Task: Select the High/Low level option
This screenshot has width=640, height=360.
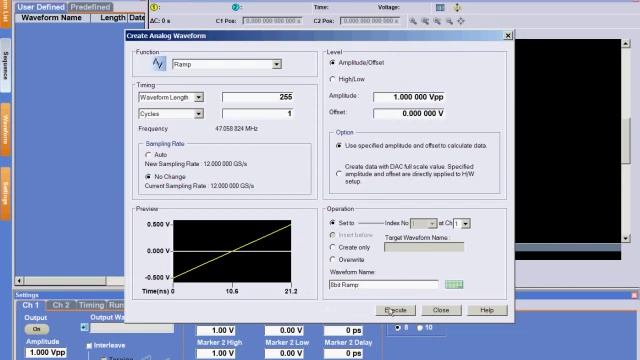Action: point(332,79)
